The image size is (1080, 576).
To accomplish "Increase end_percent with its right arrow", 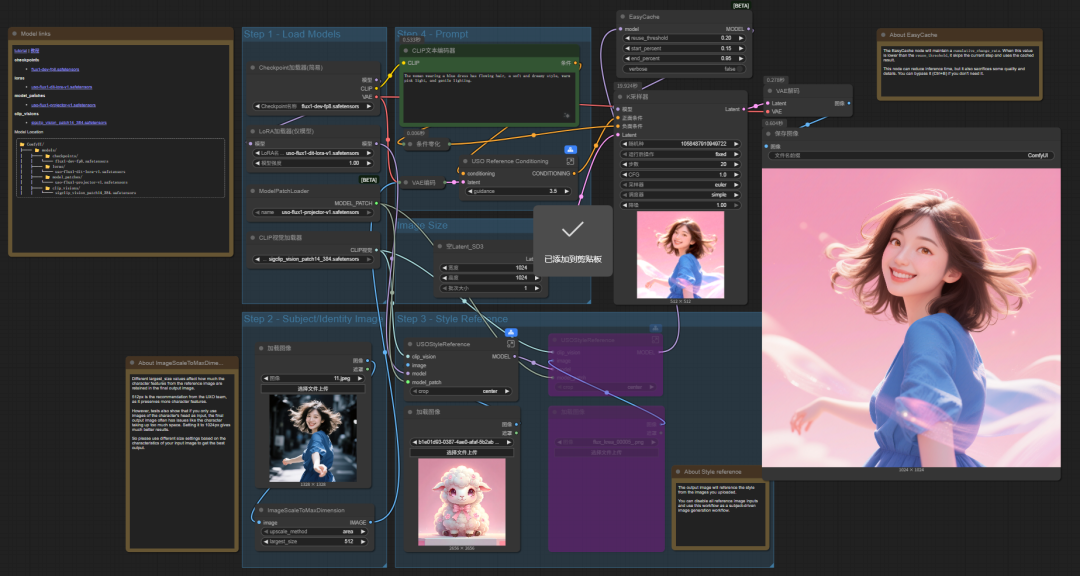I will point(741,59).
